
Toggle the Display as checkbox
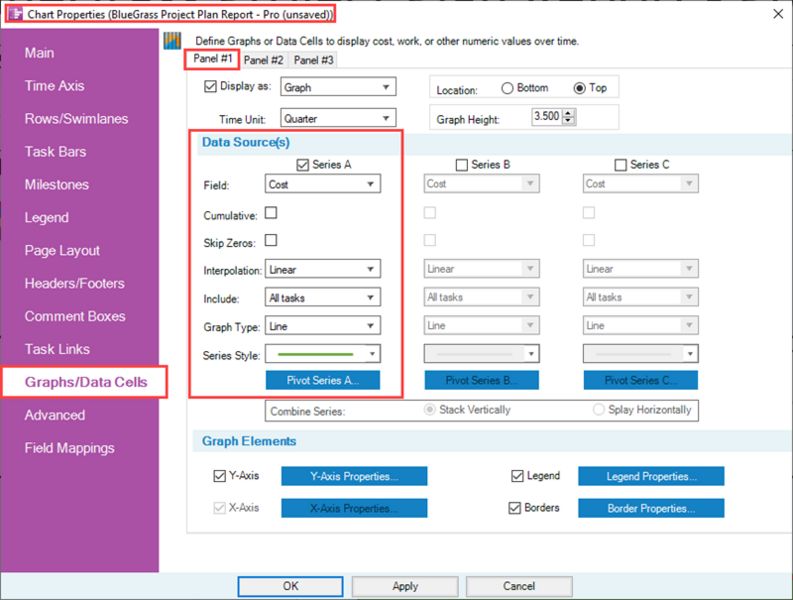210,87
